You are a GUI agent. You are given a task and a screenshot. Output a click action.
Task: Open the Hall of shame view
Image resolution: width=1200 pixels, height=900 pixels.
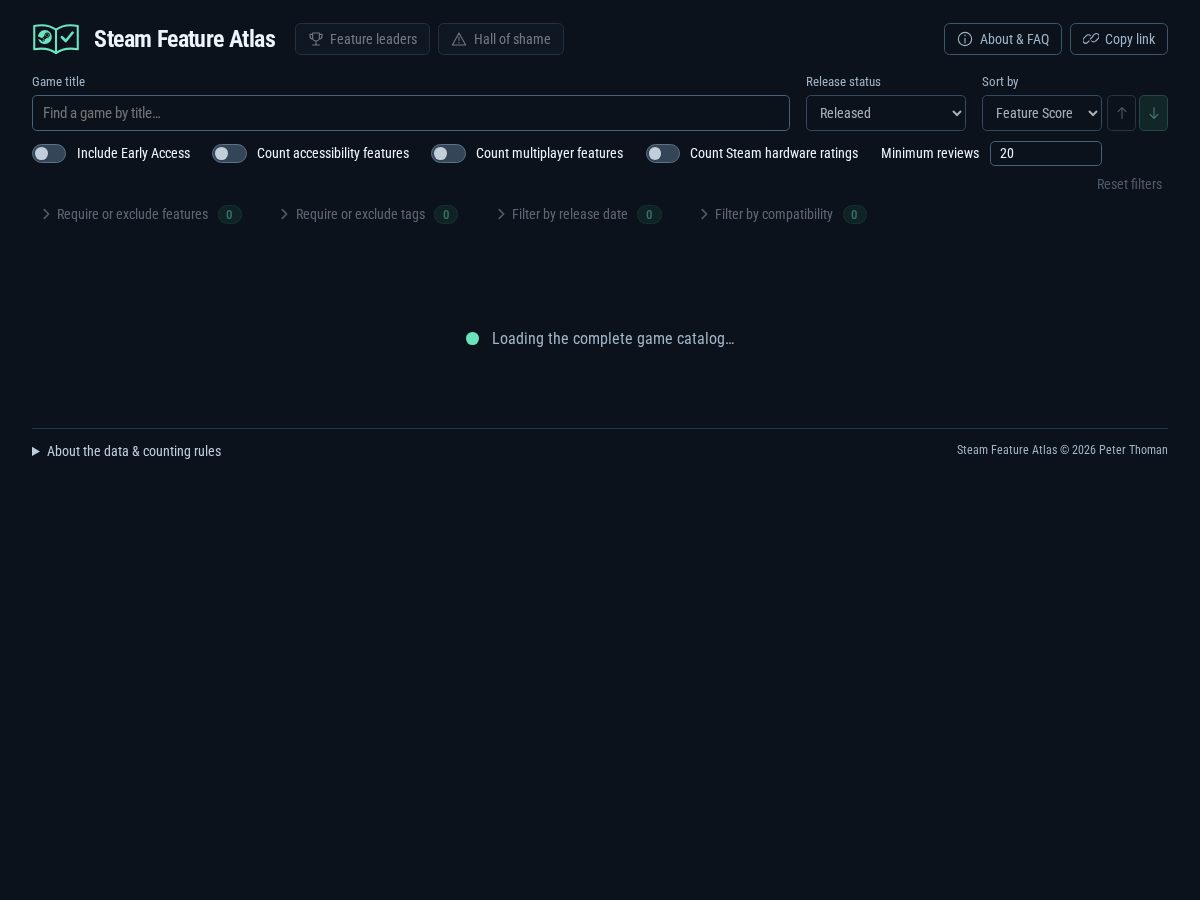tap(501, 39)
